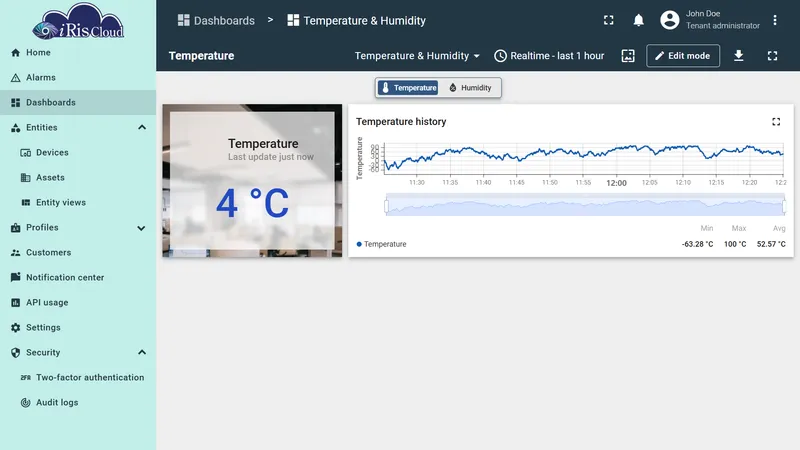
Task: Click the 2FA icon
Action: pyautogui.click(x=26, y=378)
